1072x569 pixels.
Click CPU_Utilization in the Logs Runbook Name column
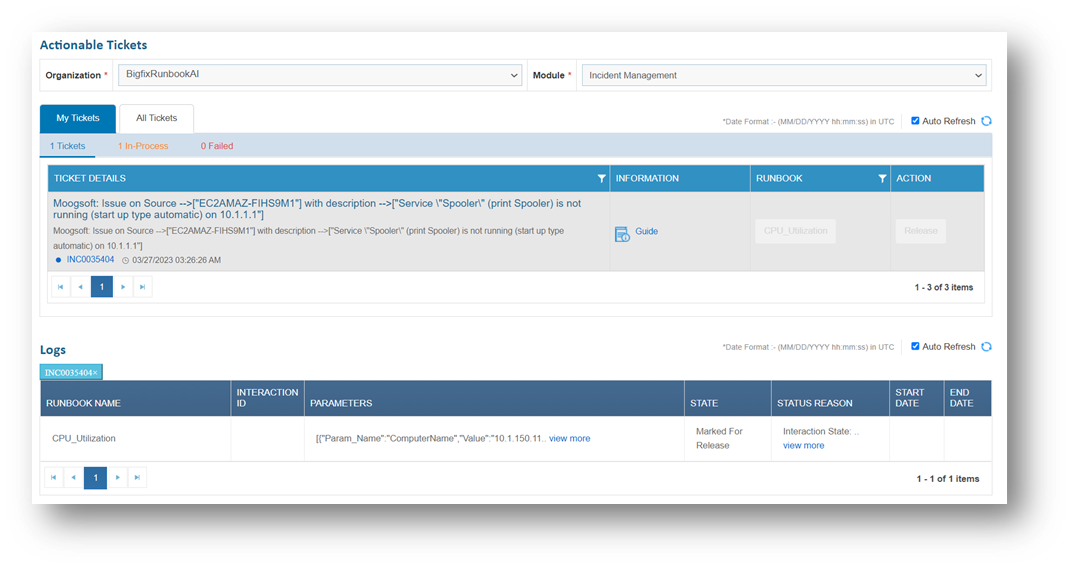(84, 438)
